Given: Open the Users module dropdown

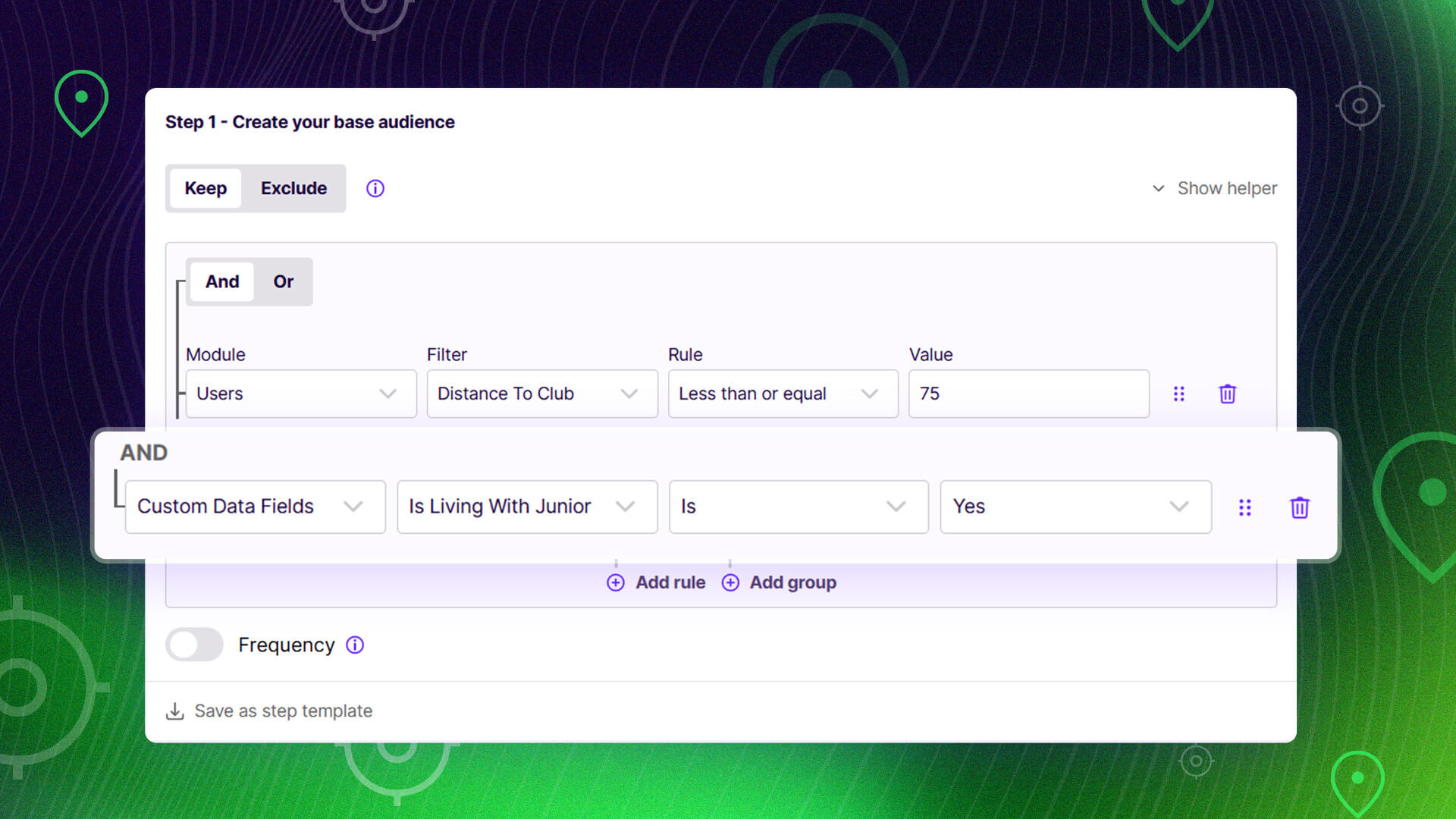Looking at the screenshot, I should 300,394.
